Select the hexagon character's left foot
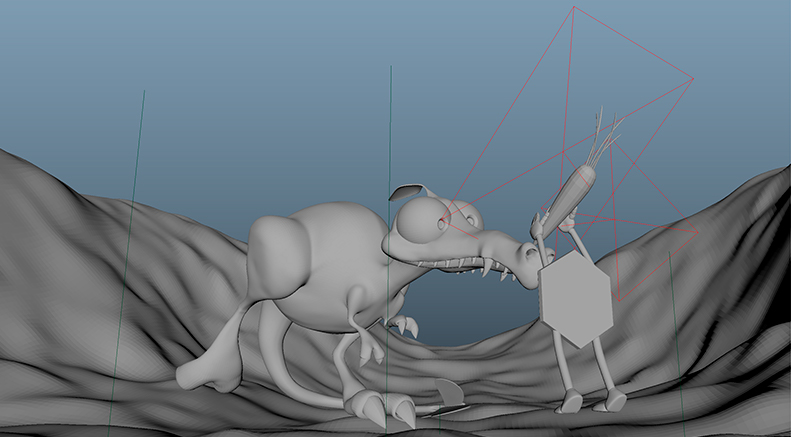The height and width of the screenshot is (437, 791). coord(570,400)
